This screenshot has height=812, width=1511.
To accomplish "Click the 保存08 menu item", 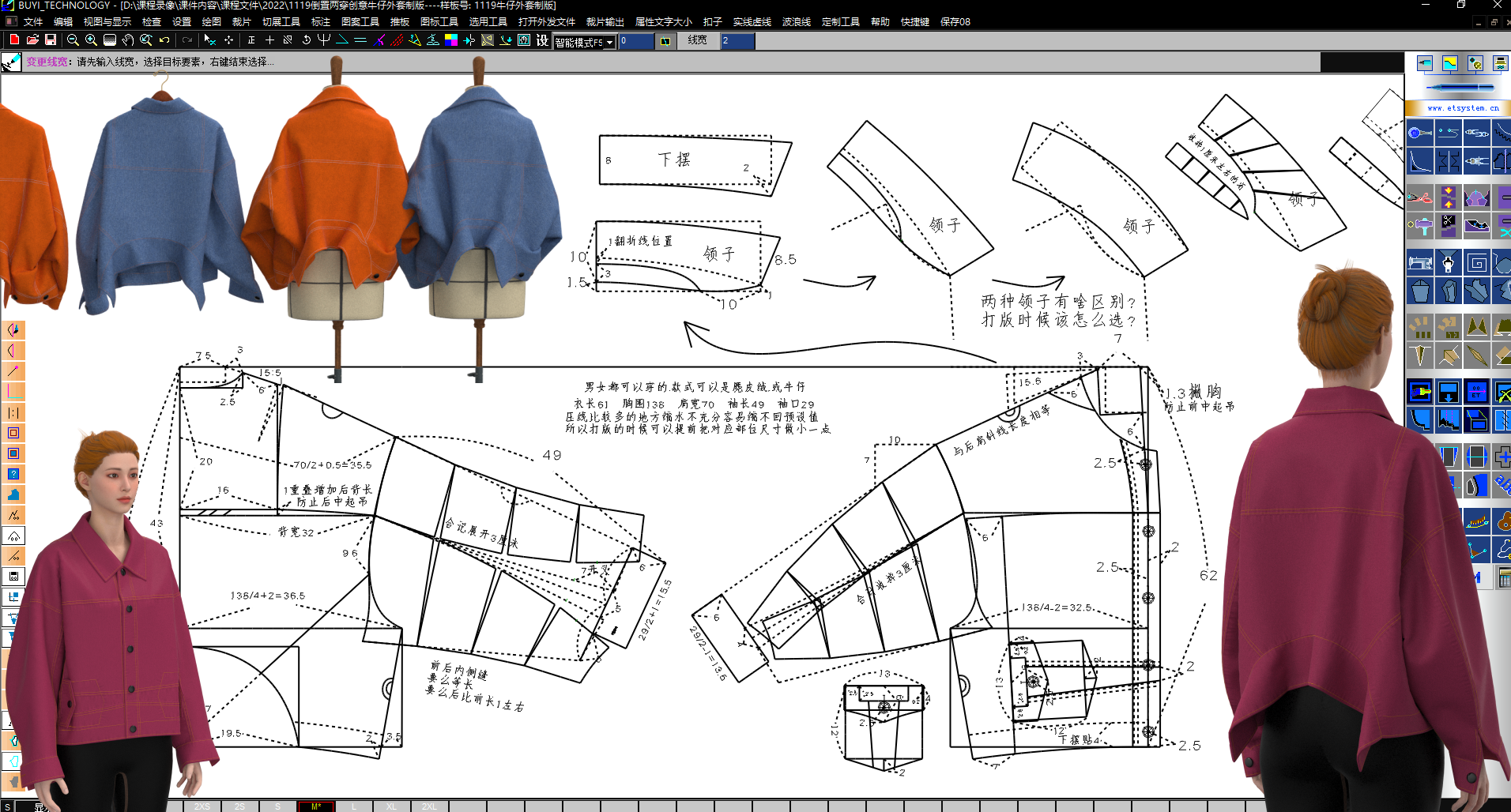I will (955, 22).
